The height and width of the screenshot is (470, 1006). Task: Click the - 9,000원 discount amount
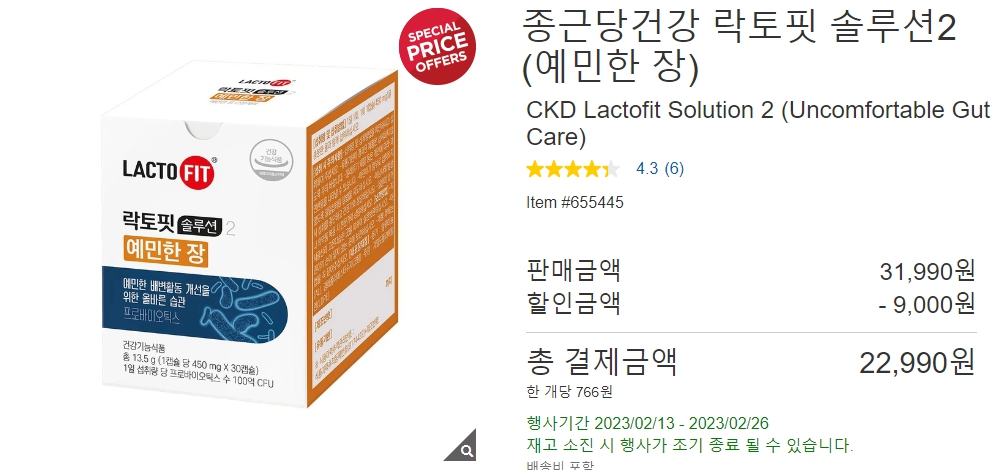coord(926,304)
